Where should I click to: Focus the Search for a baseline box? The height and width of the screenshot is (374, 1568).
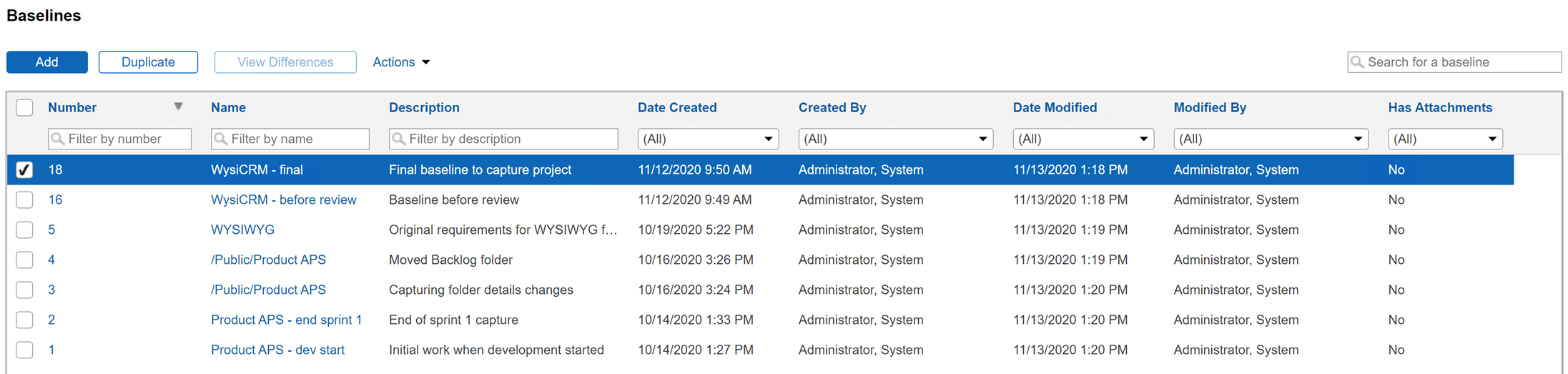1460,62
